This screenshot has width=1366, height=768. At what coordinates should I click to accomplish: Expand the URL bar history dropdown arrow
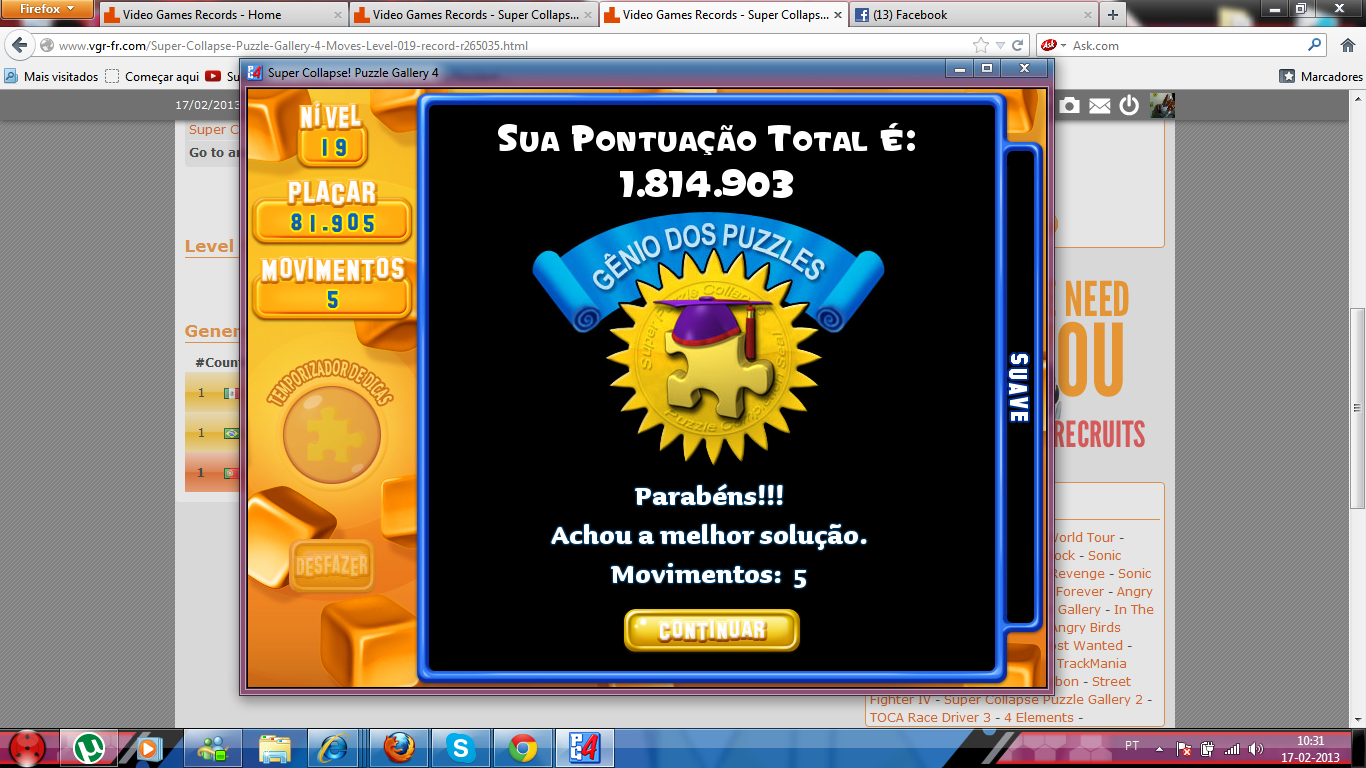point(1000,45)
